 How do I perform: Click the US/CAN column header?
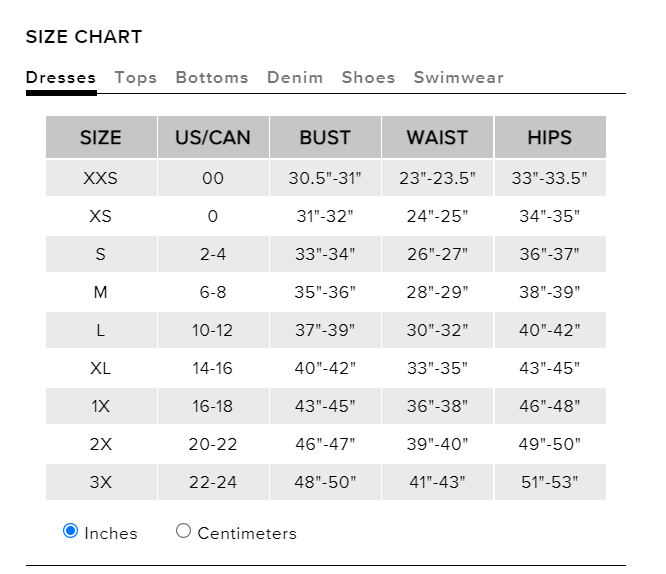(213, 138)
